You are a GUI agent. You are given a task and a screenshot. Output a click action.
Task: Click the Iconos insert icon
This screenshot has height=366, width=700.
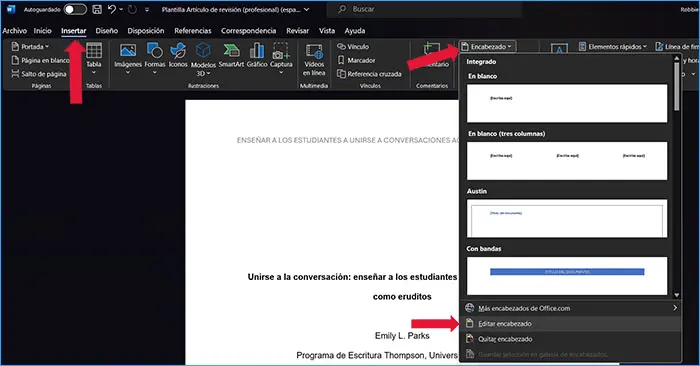[178, 50]
